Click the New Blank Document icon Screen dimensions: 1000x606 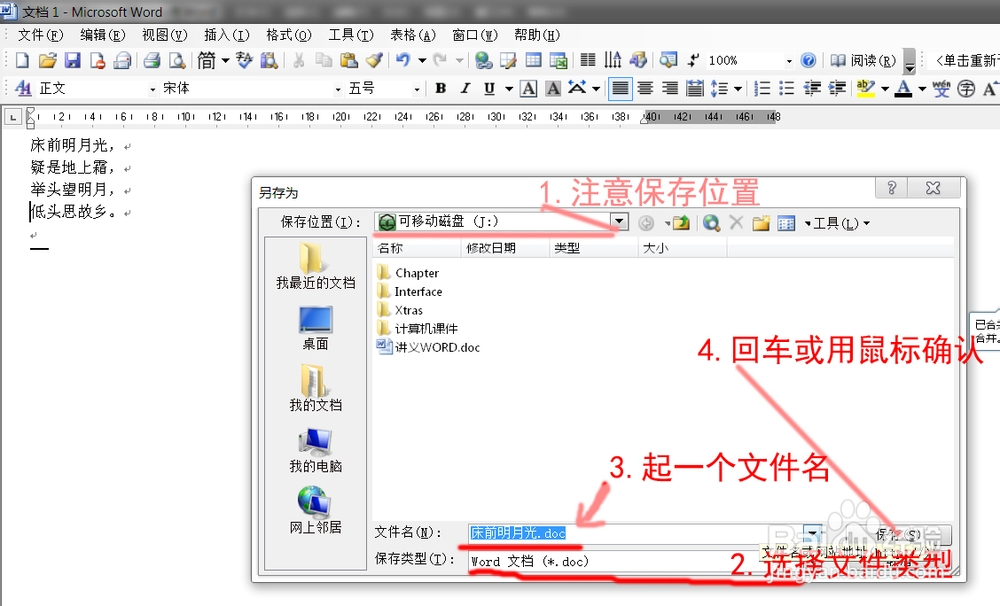(22, 60)
